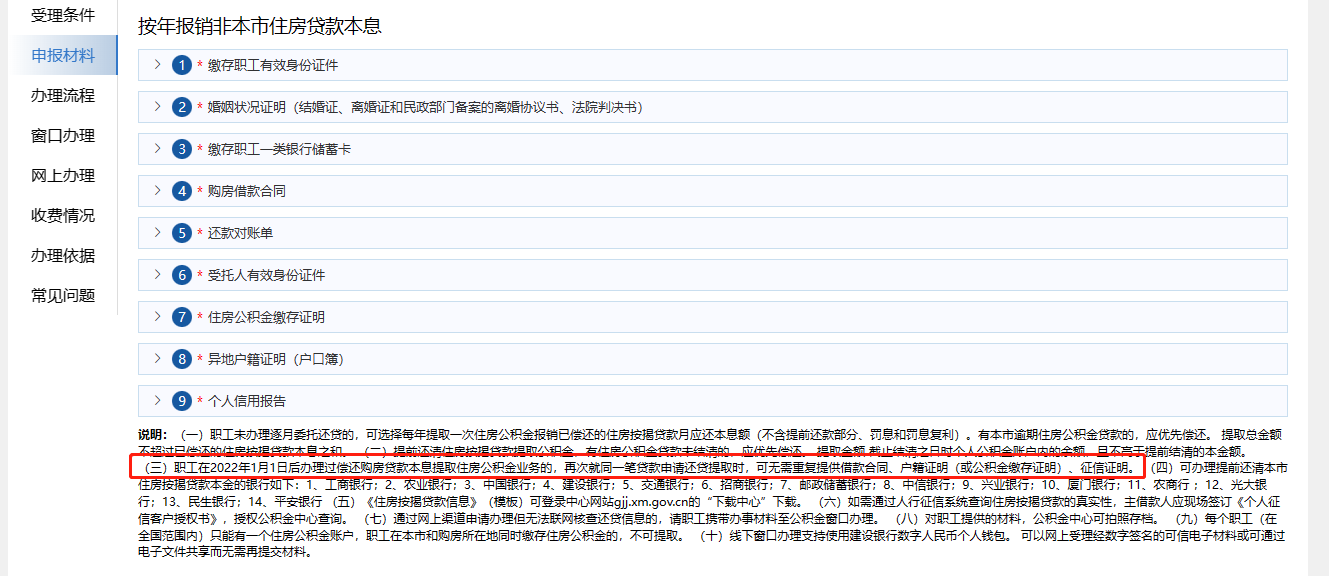Show the 收费情况 sidebar tab
1329x576 pixels.
click(62, 216)
